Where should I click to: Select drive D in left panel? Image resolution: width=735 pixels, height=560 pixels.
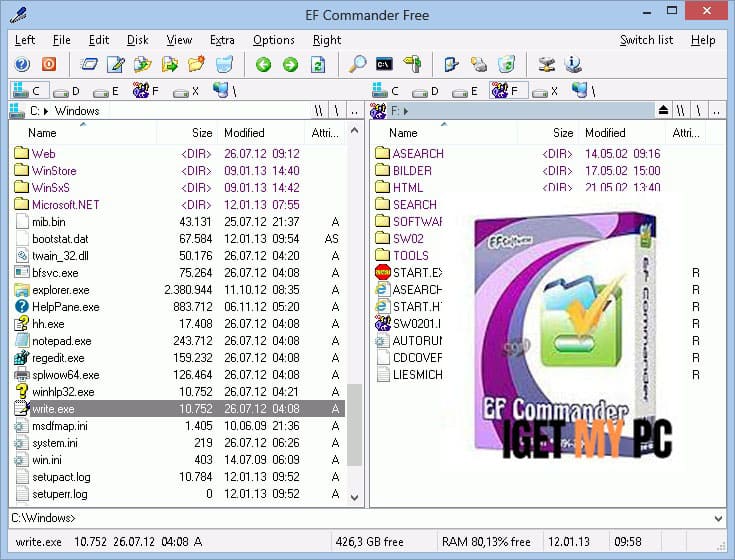pos(66,91)
